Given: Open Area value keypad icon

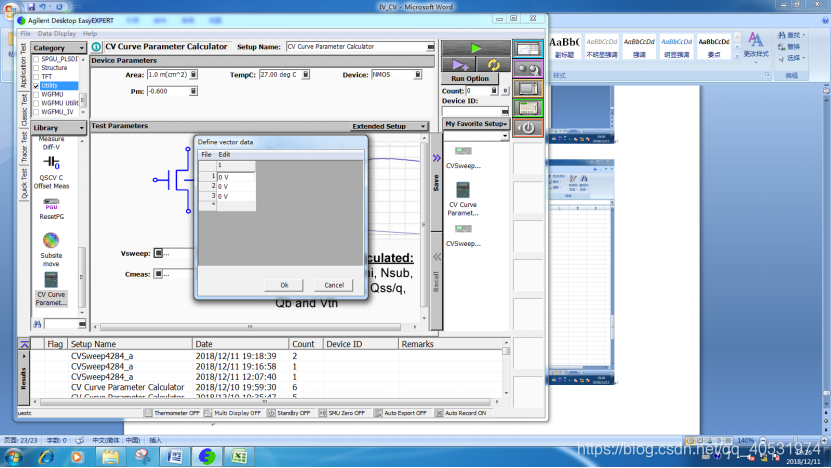Looking at the screenshot, I should point(193,75).
